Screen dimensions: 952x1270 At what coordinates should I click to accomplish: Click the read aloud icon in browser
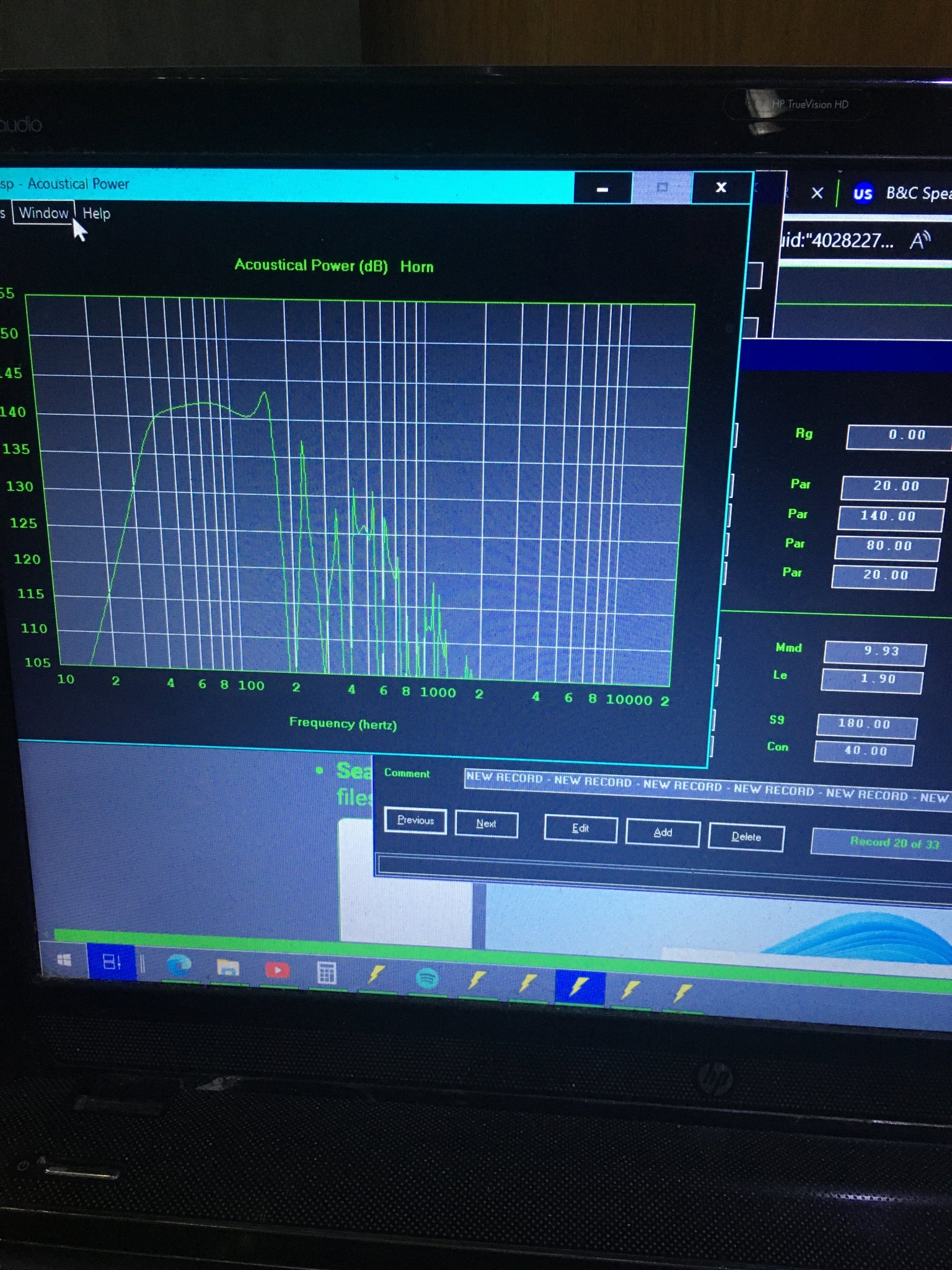[x=920, y=240]
